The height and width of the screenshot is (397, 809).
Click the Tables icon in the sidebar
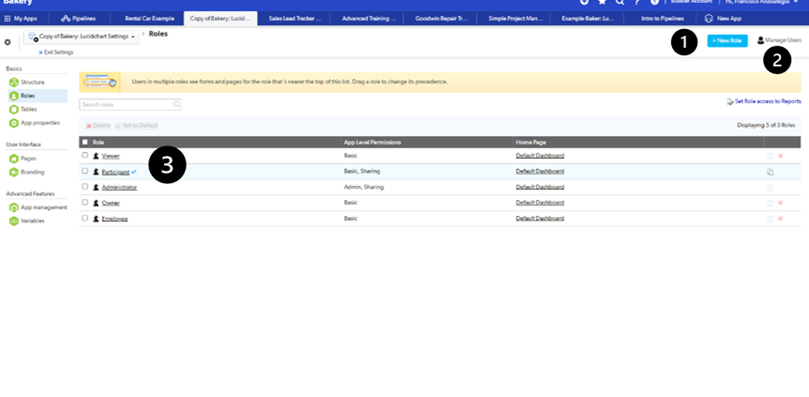14,109
